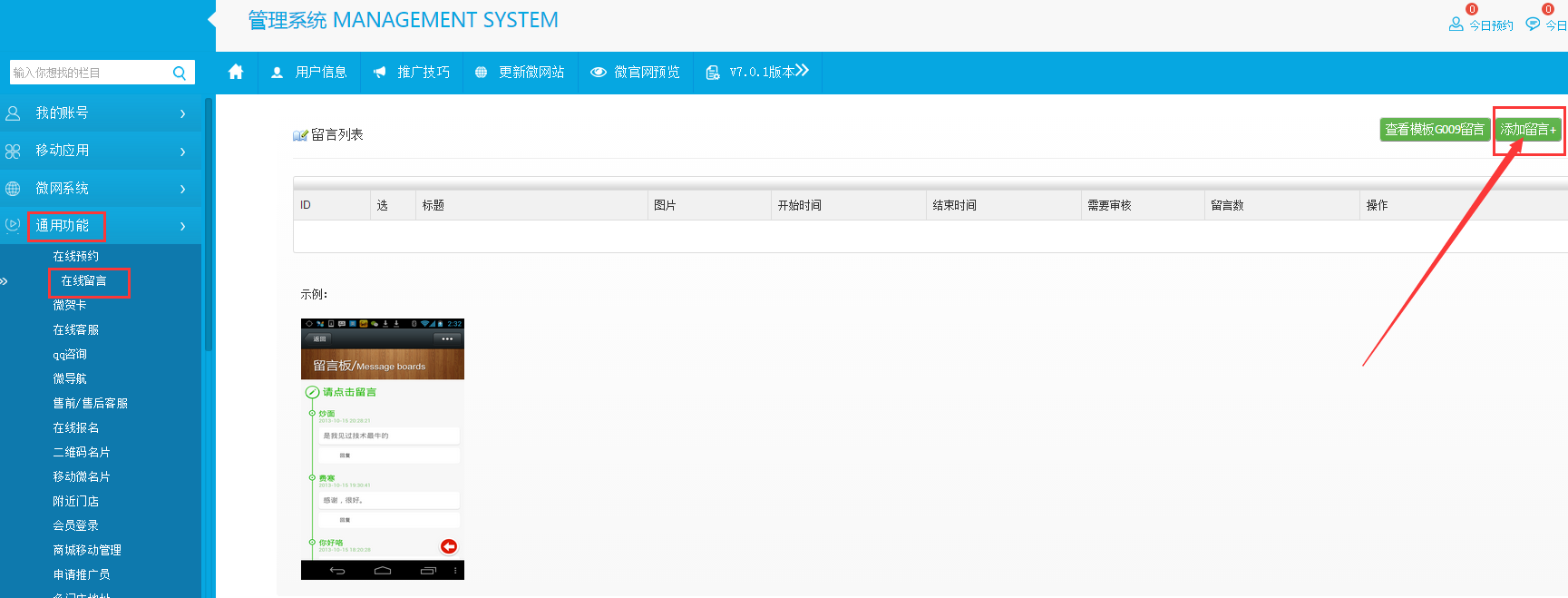
Task: Click the 微网系统 globe icon
Action: [x=13, y=189]
